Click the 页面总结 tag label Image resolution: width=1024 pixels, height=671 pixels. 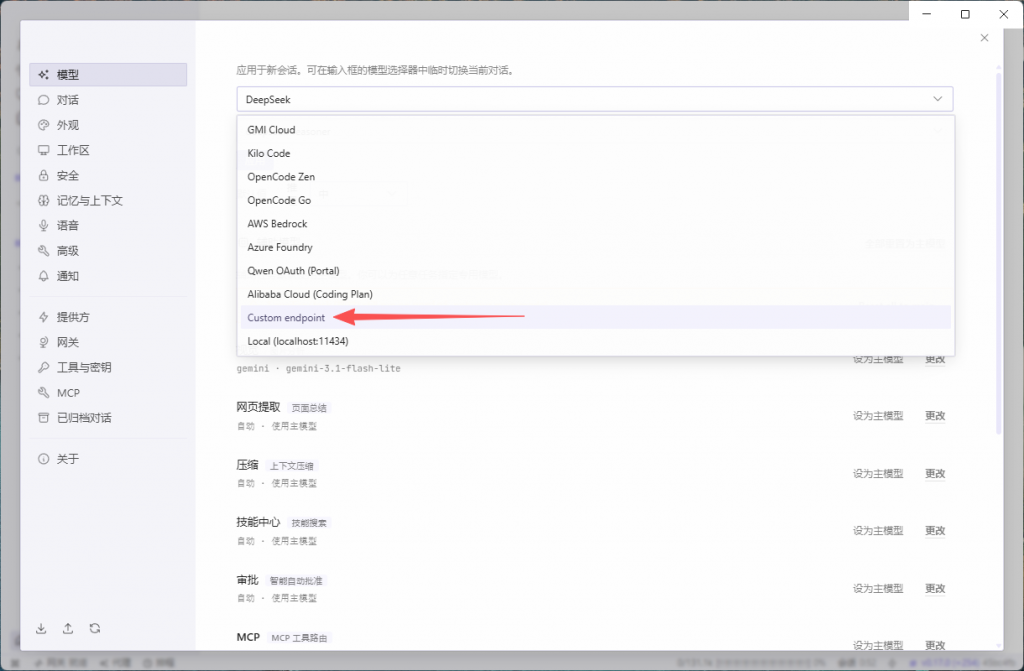[x=309, y=408]
